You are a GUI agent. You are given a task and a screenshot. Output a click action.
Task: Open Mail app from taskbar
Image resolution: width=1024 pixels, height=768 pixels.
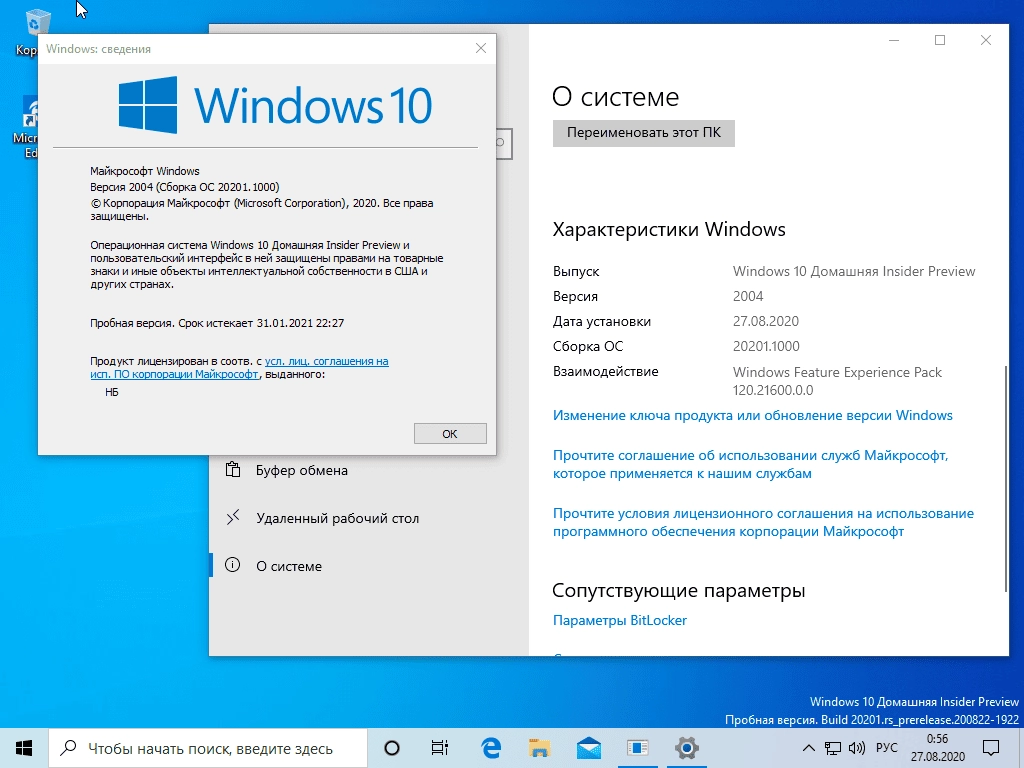588,748
